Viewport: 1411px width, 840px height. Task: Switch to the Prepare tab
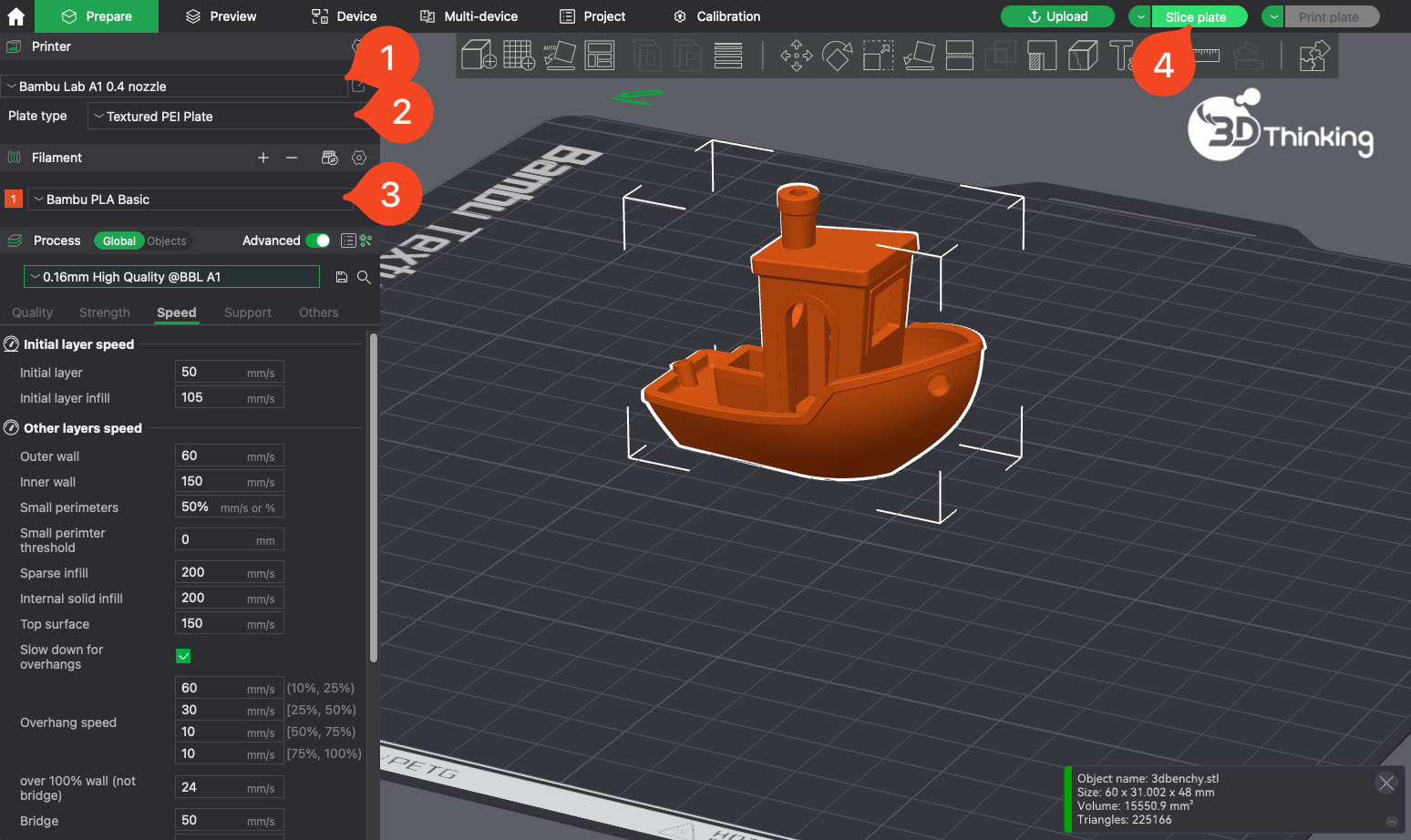97,16
